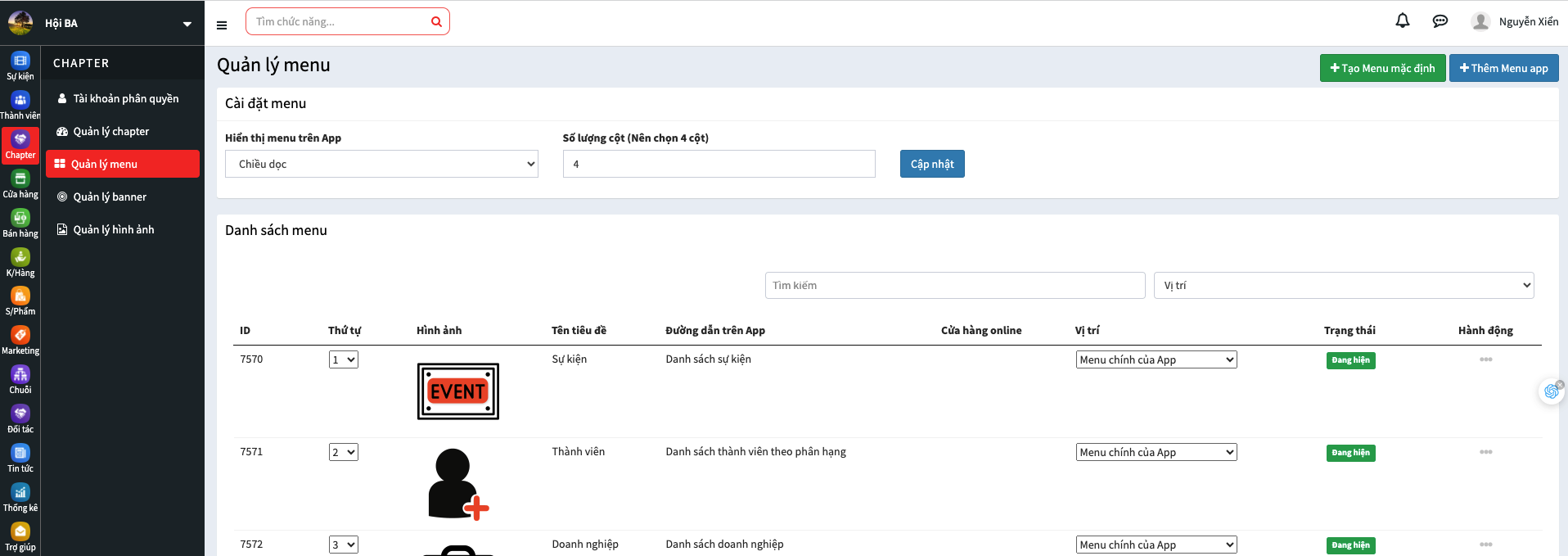The image size is (1568, 556).
Task: Toggle Đang hiện status for row 7571
Action: [x=1350, y=453]
